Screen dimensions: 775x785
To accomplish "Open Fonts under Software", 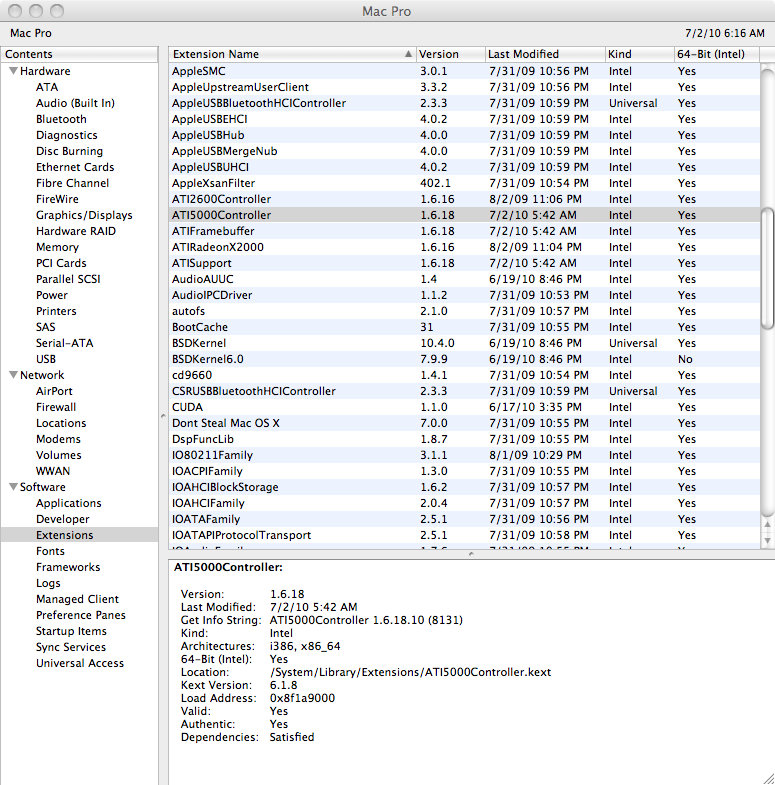I will click(50, 551).
